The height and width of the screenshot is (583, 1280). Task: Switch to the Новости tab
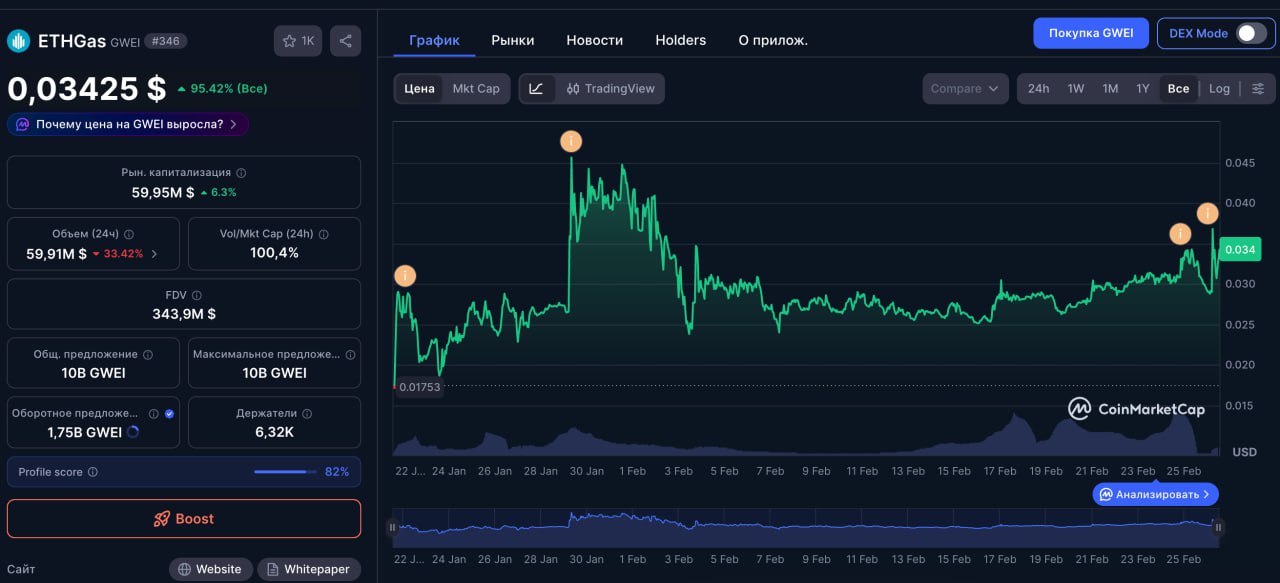pyautogui.click(x=595, y=40)
